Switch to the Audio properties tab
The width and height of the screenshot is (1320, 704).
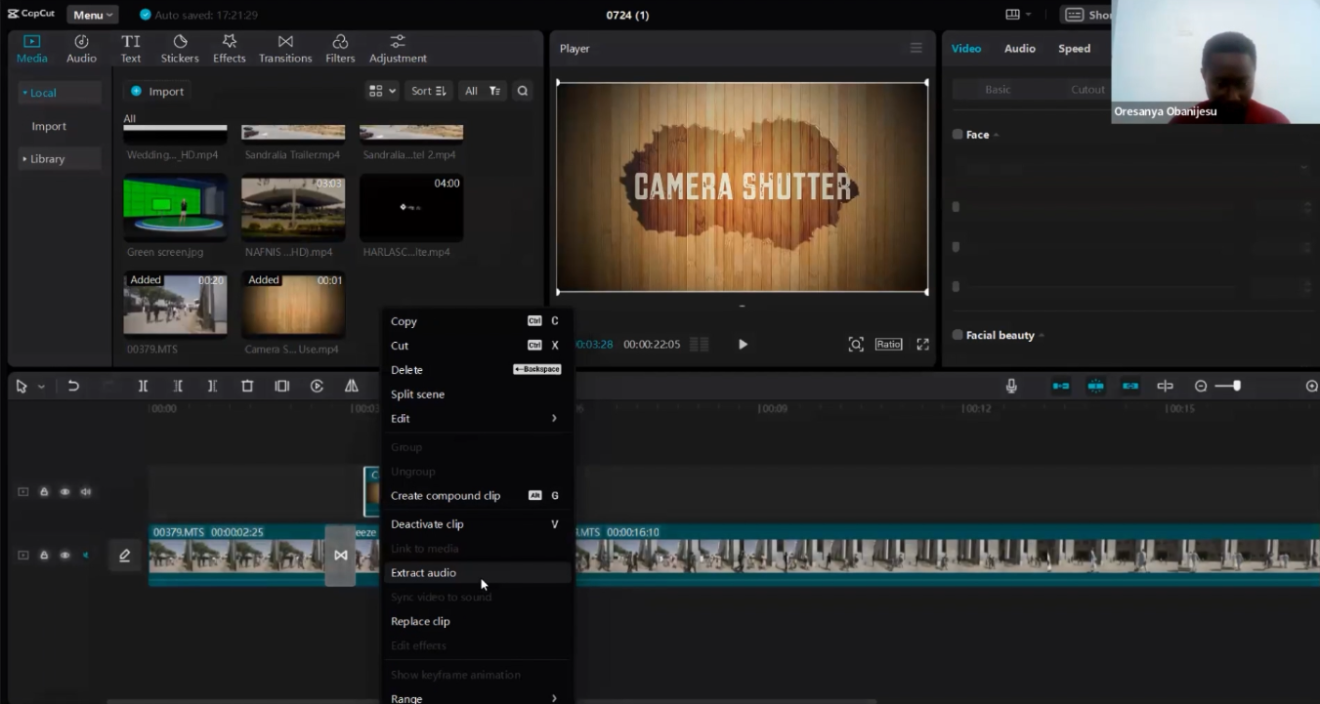click(1020, 48)
